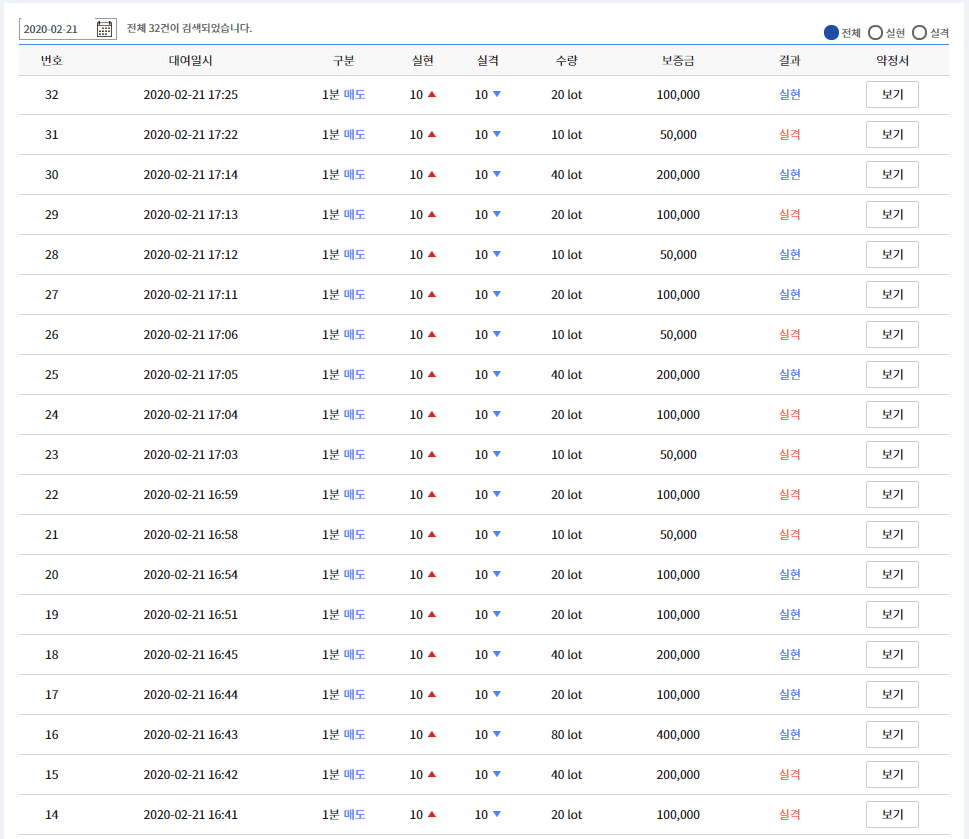Click date 2020-02-21 17:25
969x839 pixels.
[x=190, y=95]
